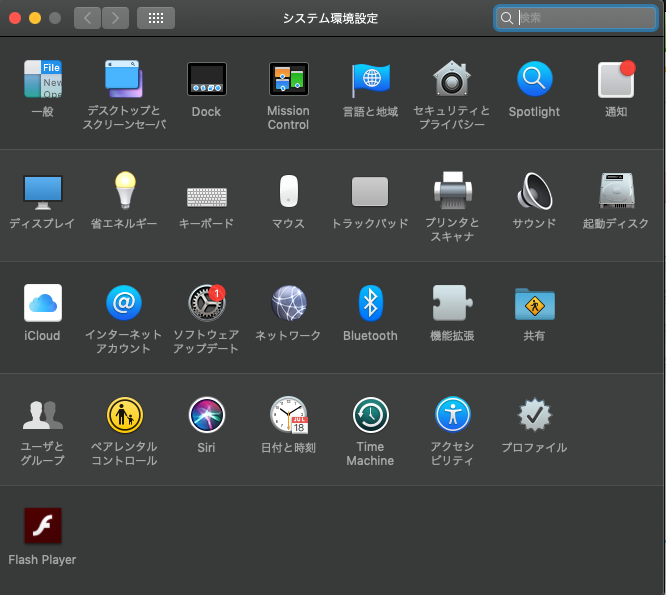Viewport: 666px width, 595px height.
Task: Click the magnifying glass in search field
Action: 507,18
